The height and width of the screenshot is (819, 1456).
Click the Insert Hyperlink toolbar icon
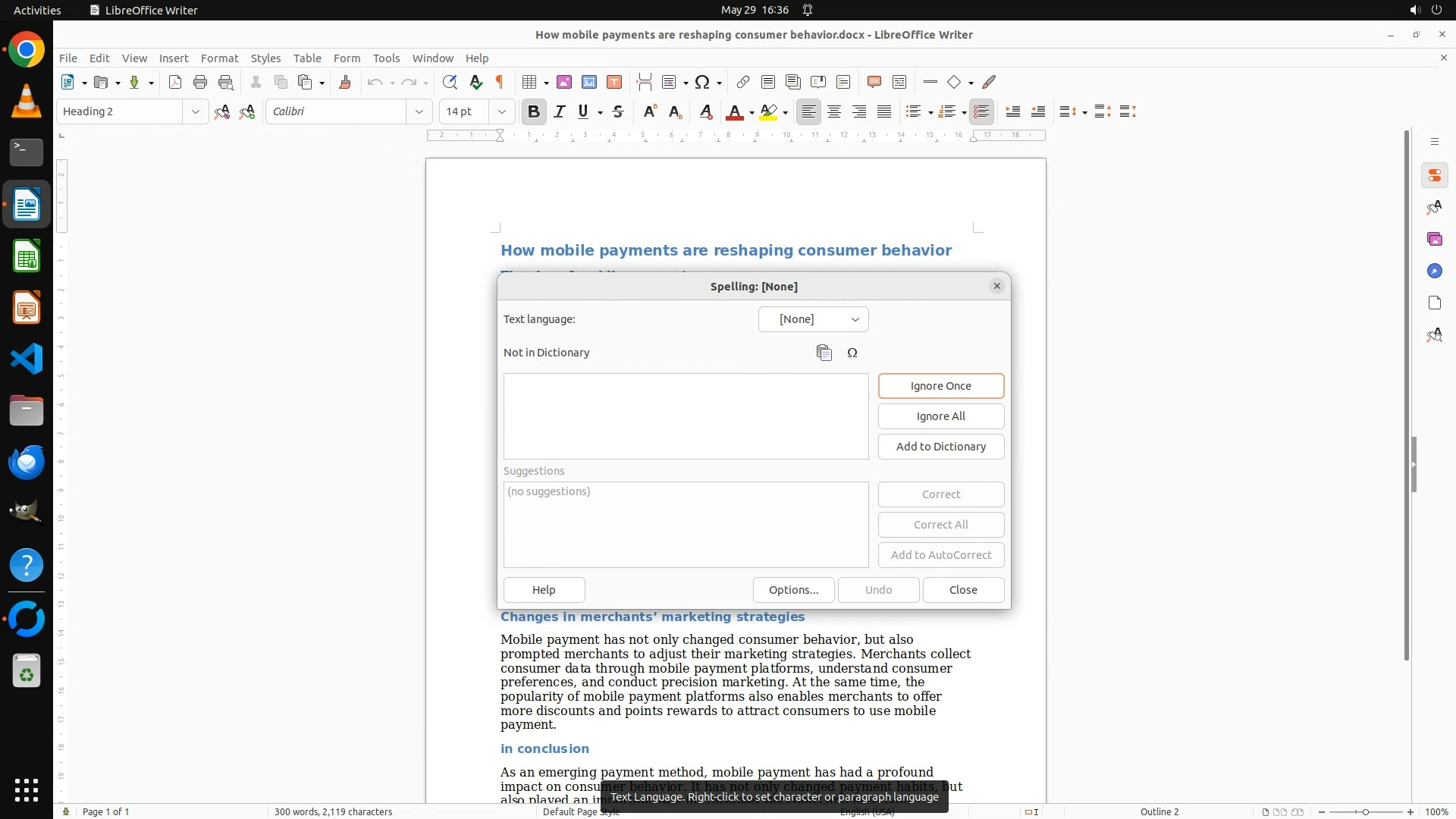tap(742, 82)
